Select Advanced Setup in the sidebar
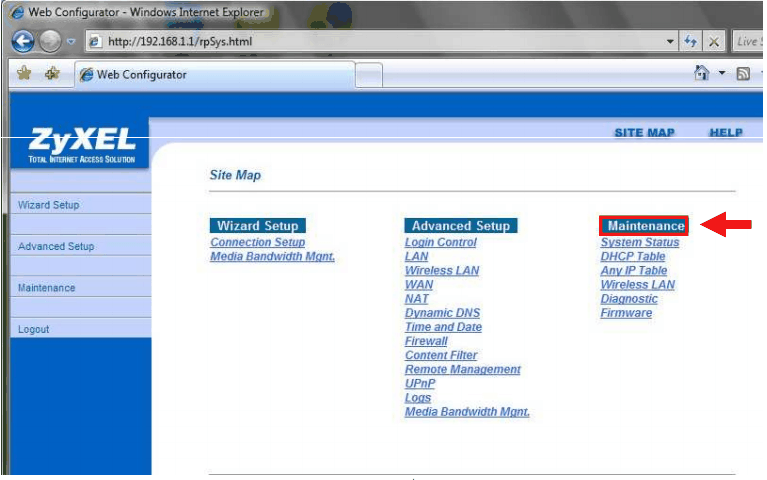 click(x=56, y=246)
